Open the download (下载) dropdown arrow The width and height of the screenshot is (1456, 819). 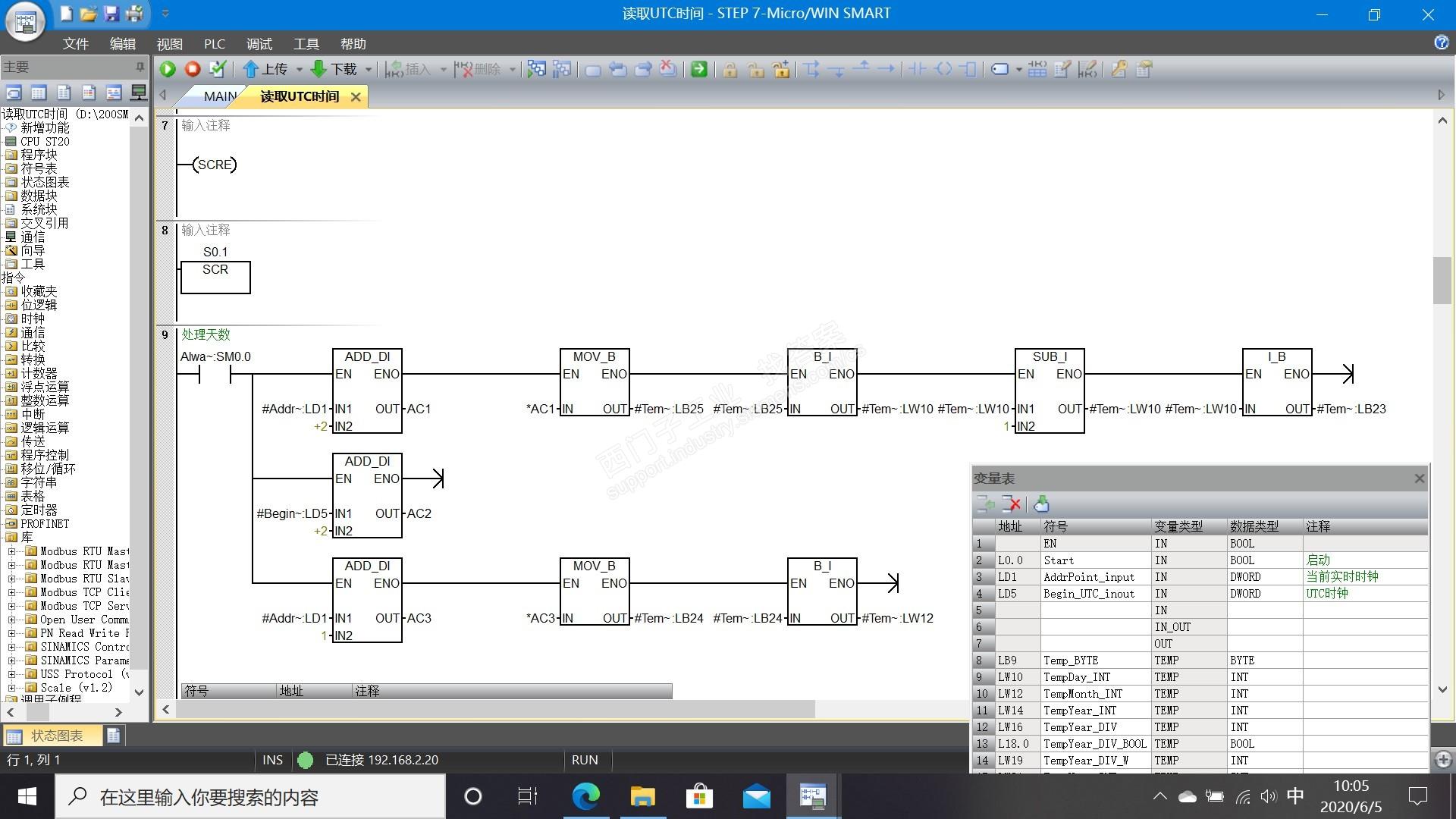pyautogui.click(x=369, y=70)
